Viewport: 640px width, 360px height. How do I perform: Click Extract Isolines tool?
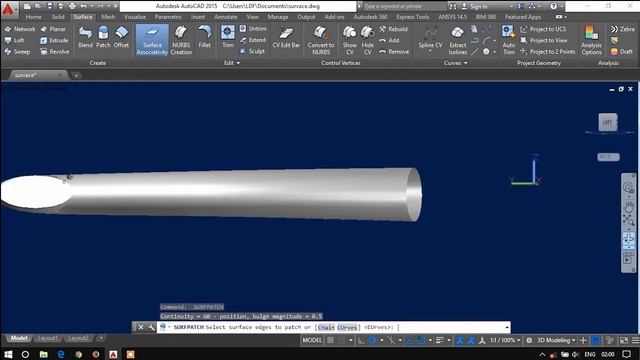click(458, 40)
